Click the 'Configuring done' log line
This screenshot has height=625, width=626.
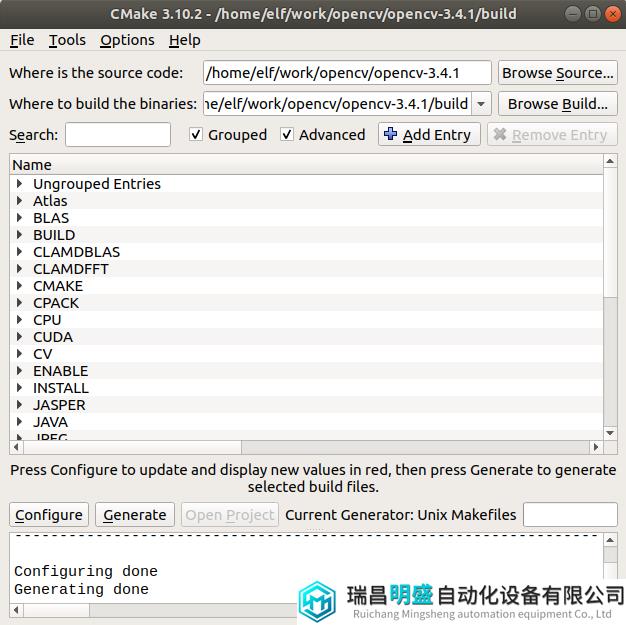86,571
